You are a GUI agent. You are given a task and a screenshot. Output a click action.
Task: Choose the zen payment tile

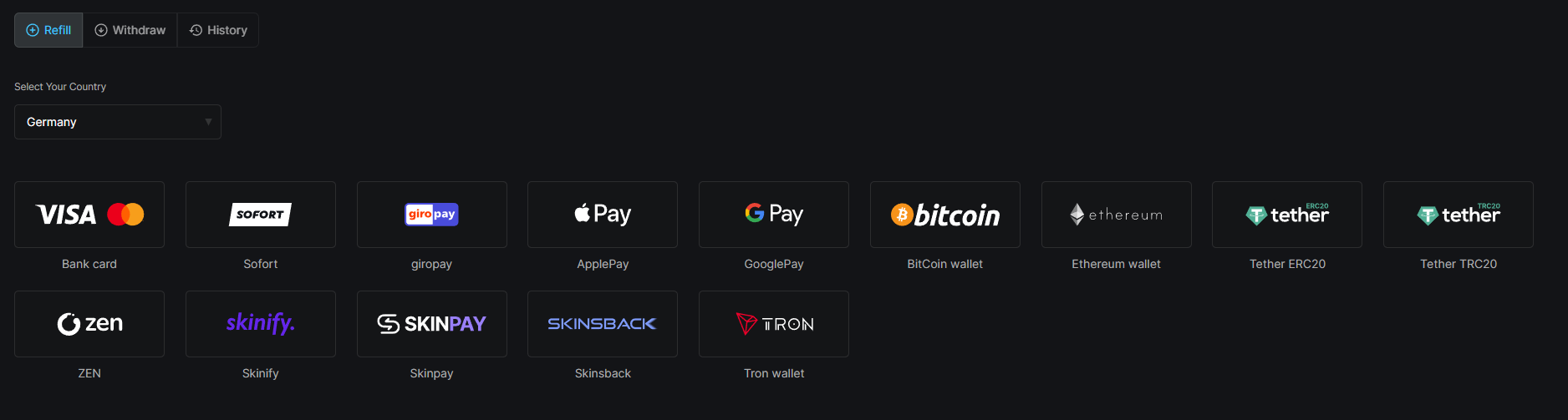(x=89, y=324)
